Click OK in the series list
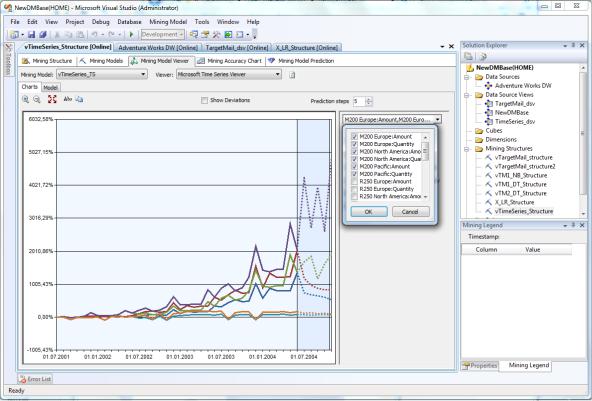592x401 pixels. pos(369,212)
